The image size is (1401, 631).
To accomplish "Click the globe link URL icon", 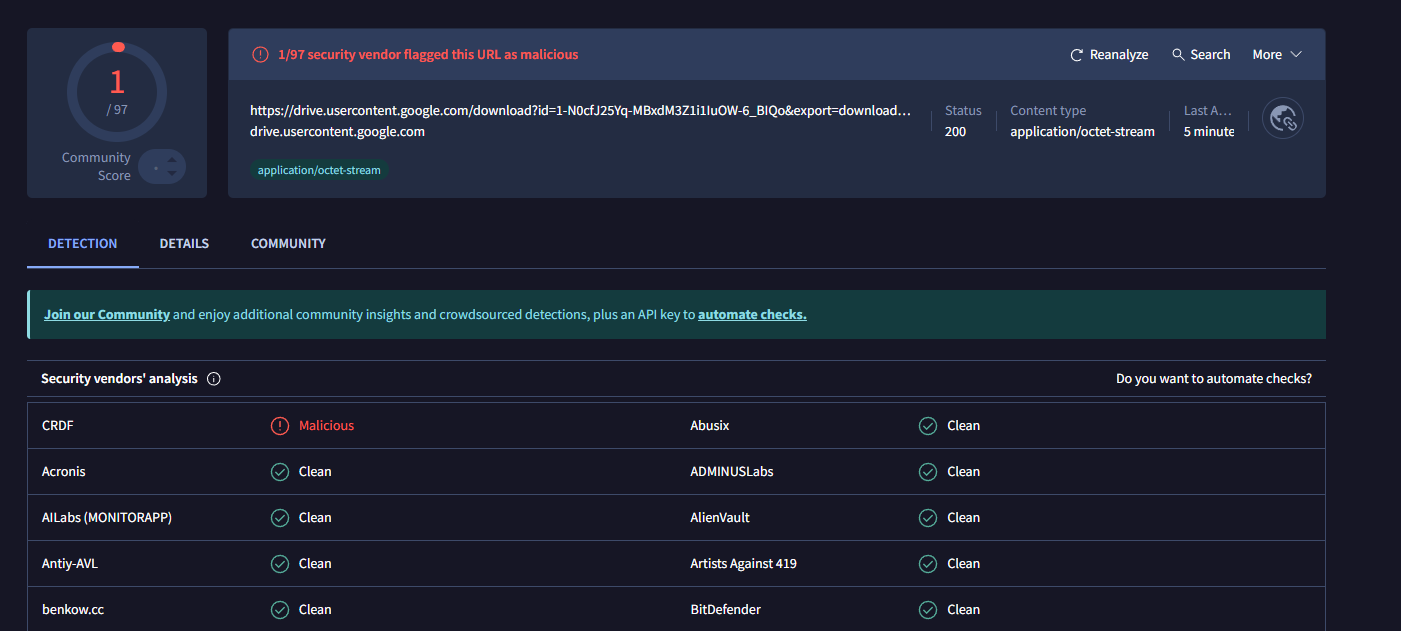I will click(1282, 119).
